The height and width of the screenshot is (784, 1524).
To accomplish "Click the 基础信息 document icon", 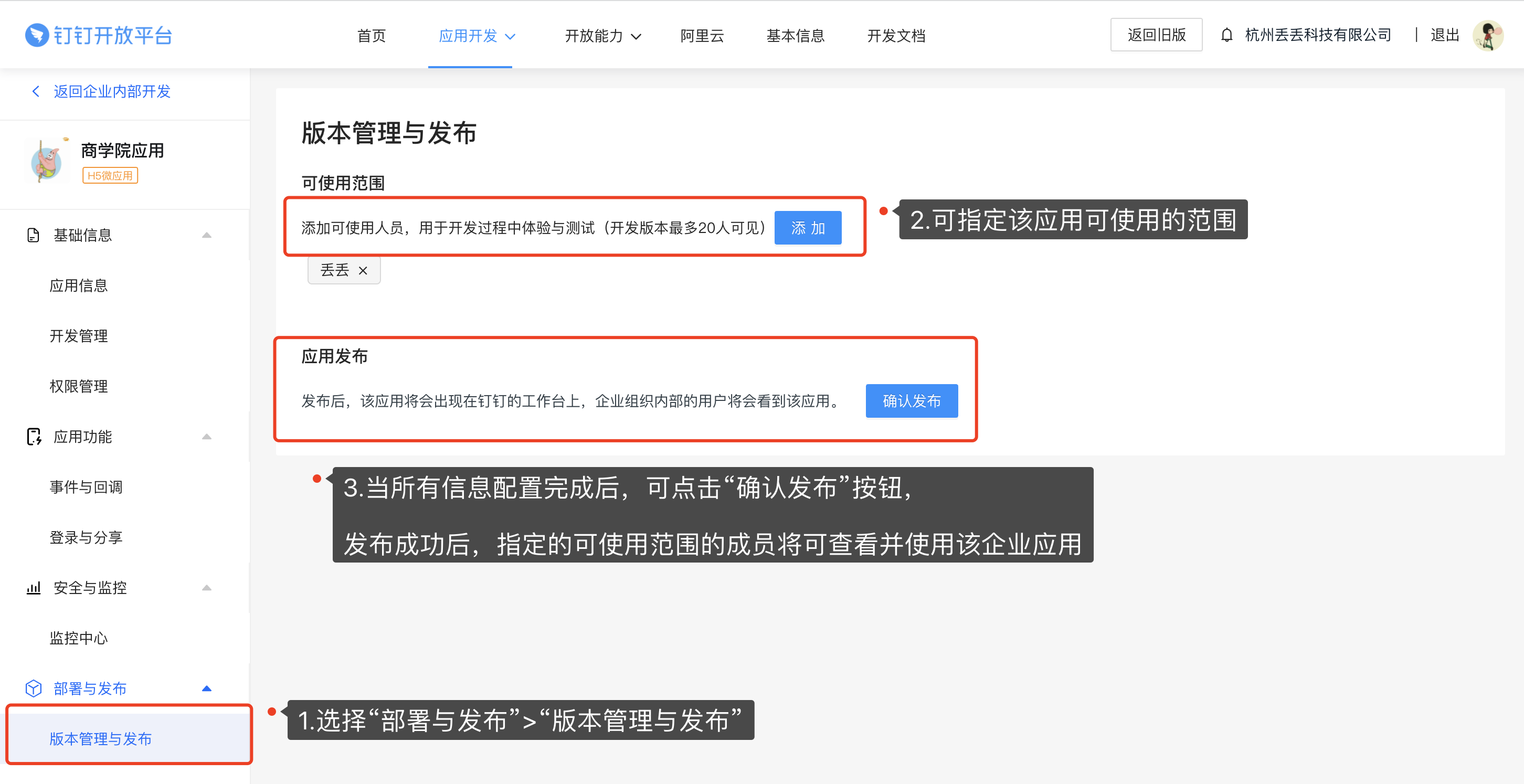I will [x=33, y=236].
